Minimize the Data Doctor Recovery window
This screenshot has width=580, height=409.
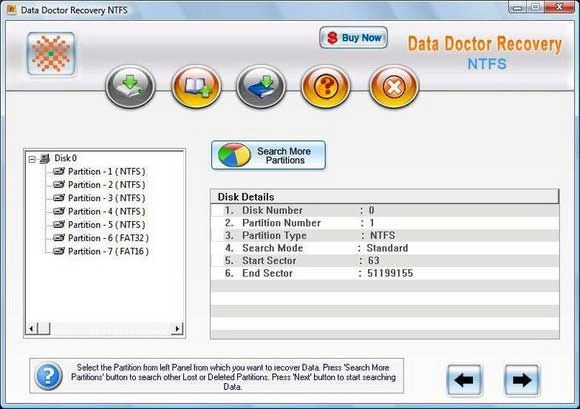click(518, 7)
